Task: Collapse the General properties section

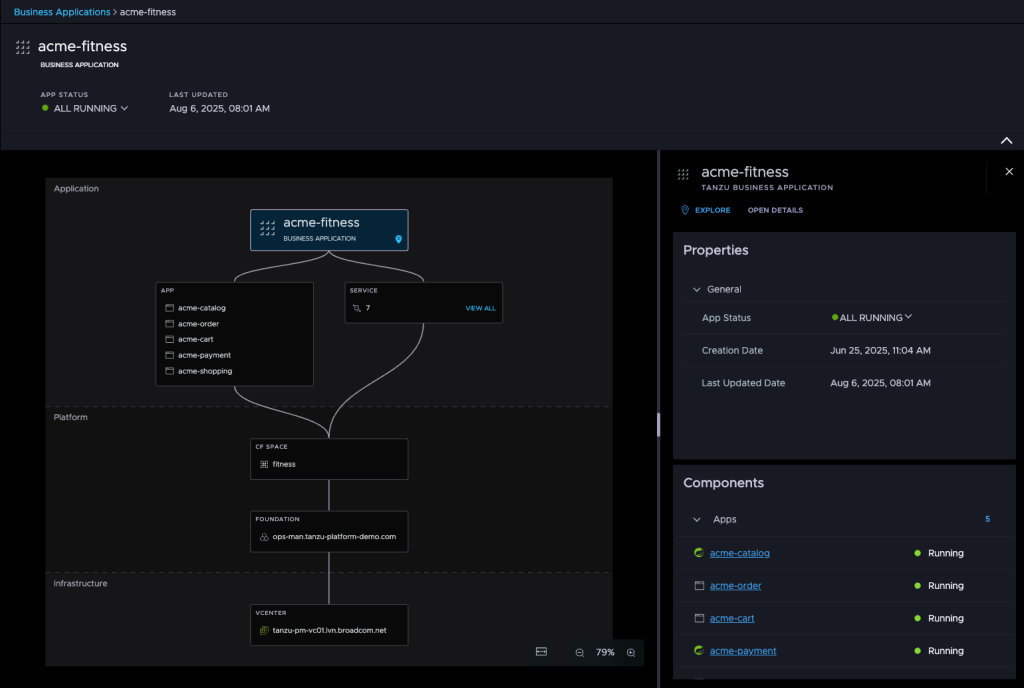Action: [696, 289]
